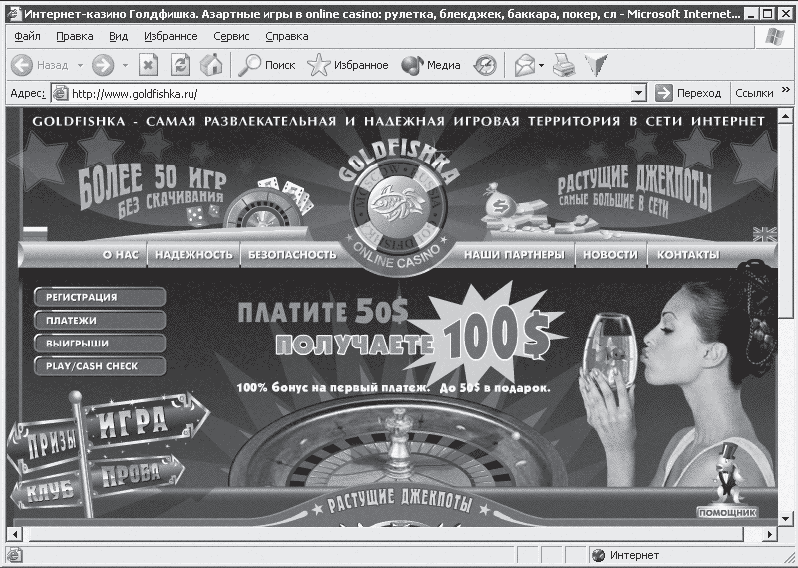Image resolution: width=798 pixels, height=568 pixels.
Task: Stop loading the page
Action: coord(149,65)
